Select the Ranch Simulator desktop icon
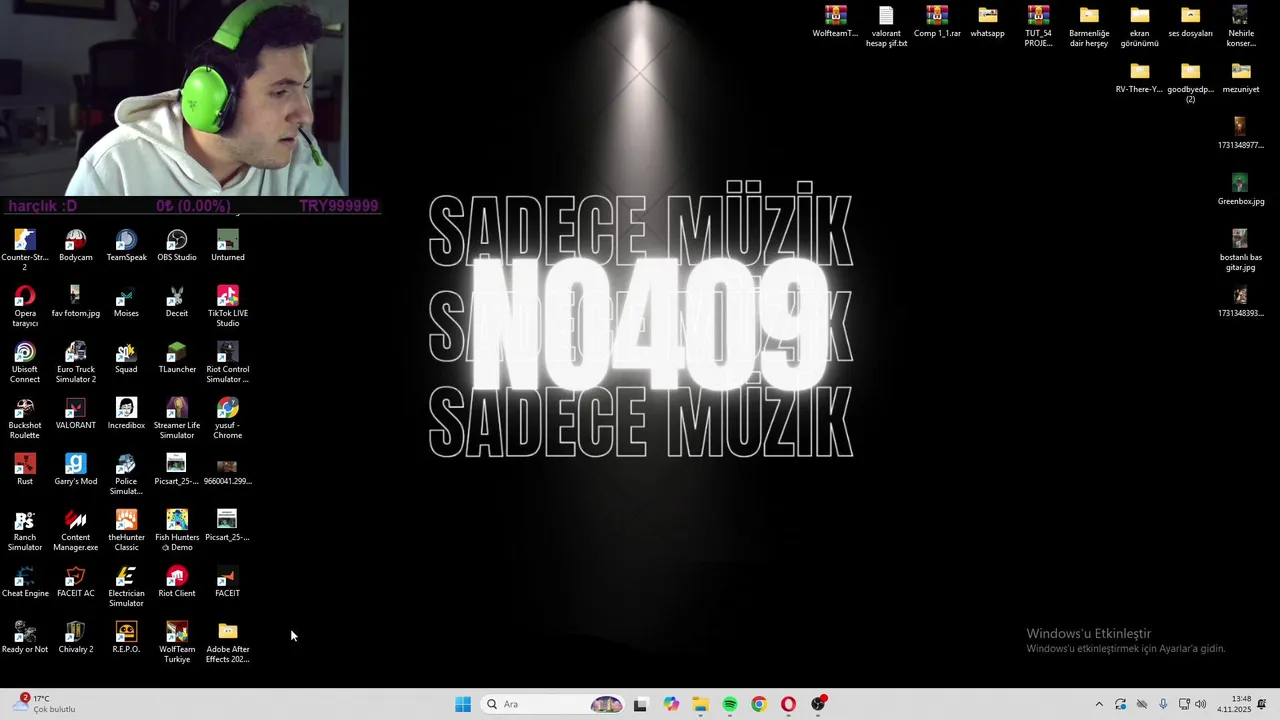The height and width of the screenshot is (720, 1280). coord(25,530)
